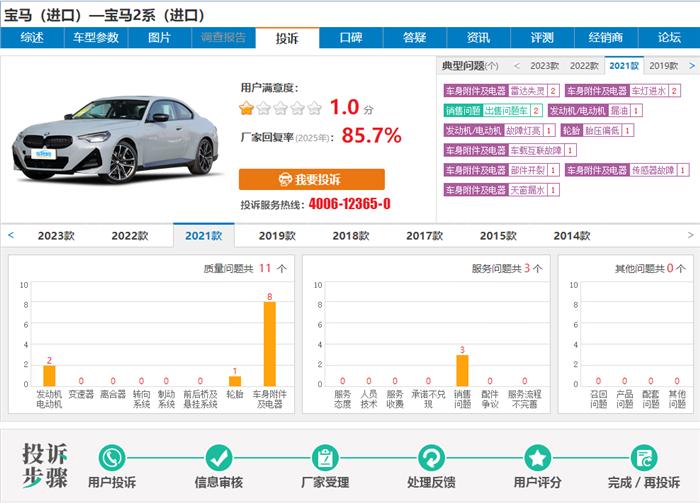Select 2023款 in 典型问题 panel
The image size is (700, 503).
tap(545, 66)
